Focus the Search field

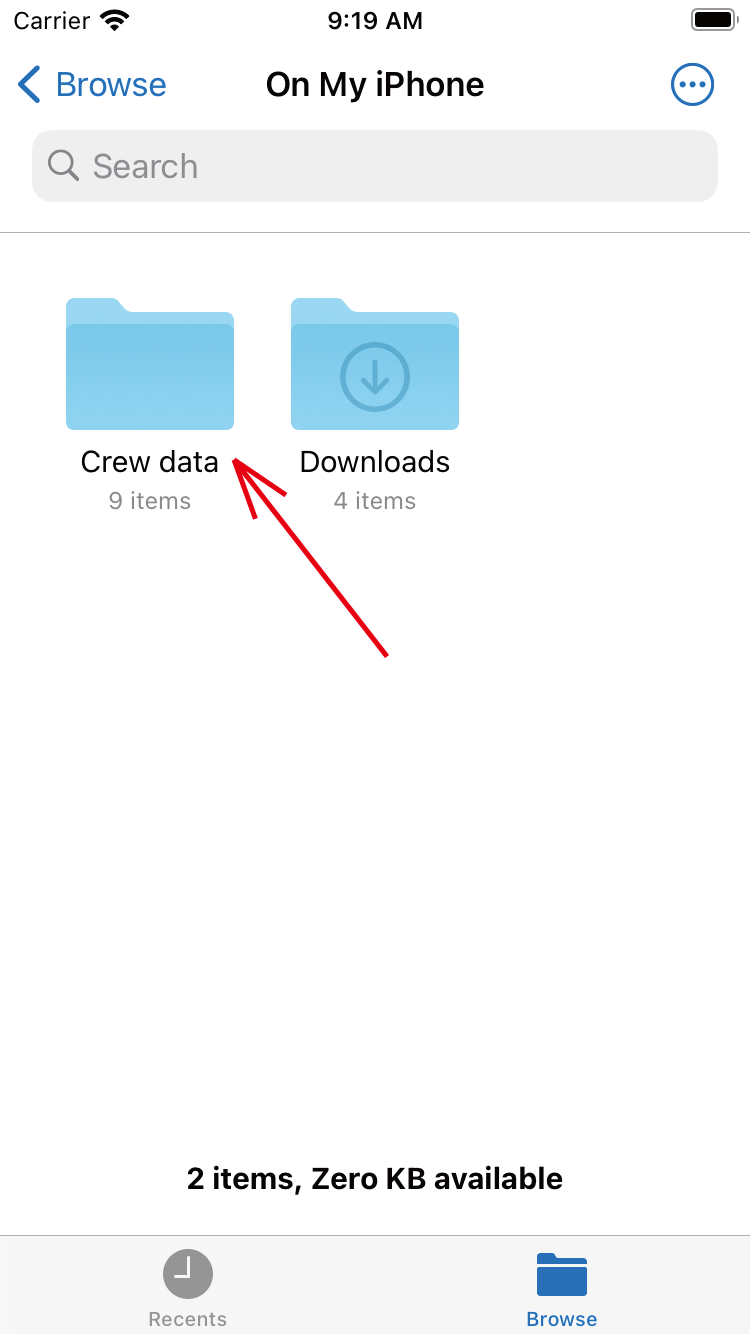pos(375,166)
